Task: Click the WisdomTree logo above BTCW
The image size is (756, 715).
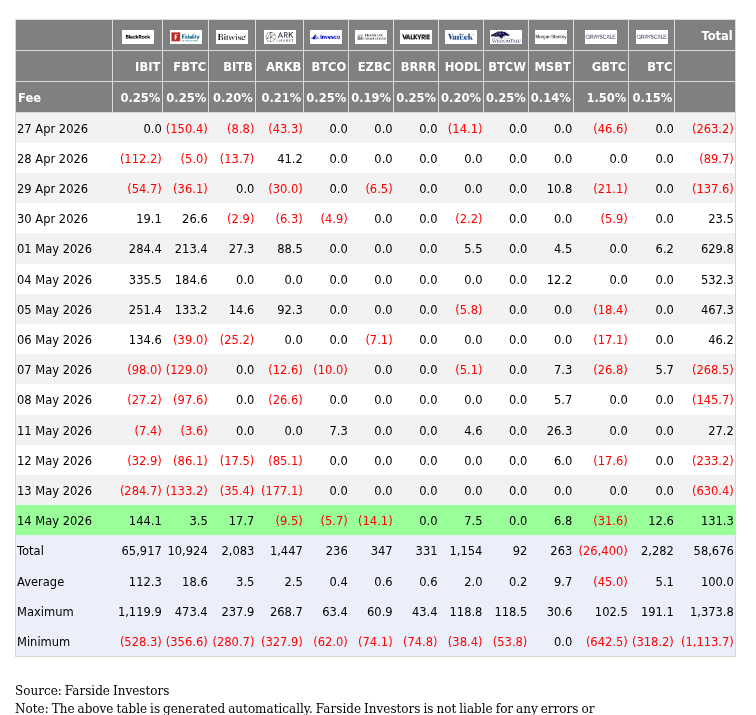Action: coord(506,37)
